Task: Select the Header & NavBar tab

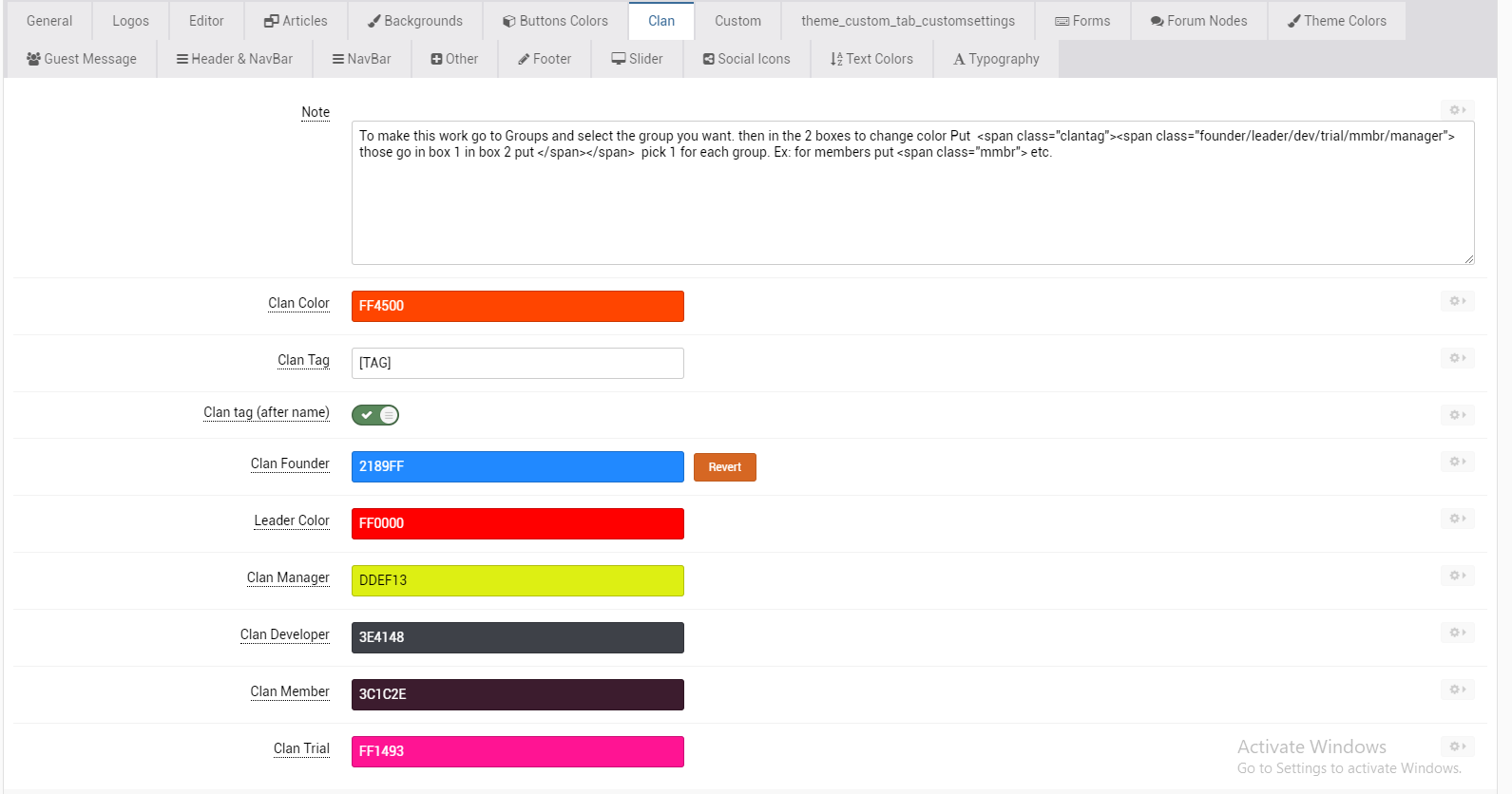Action: pos(235,59)
